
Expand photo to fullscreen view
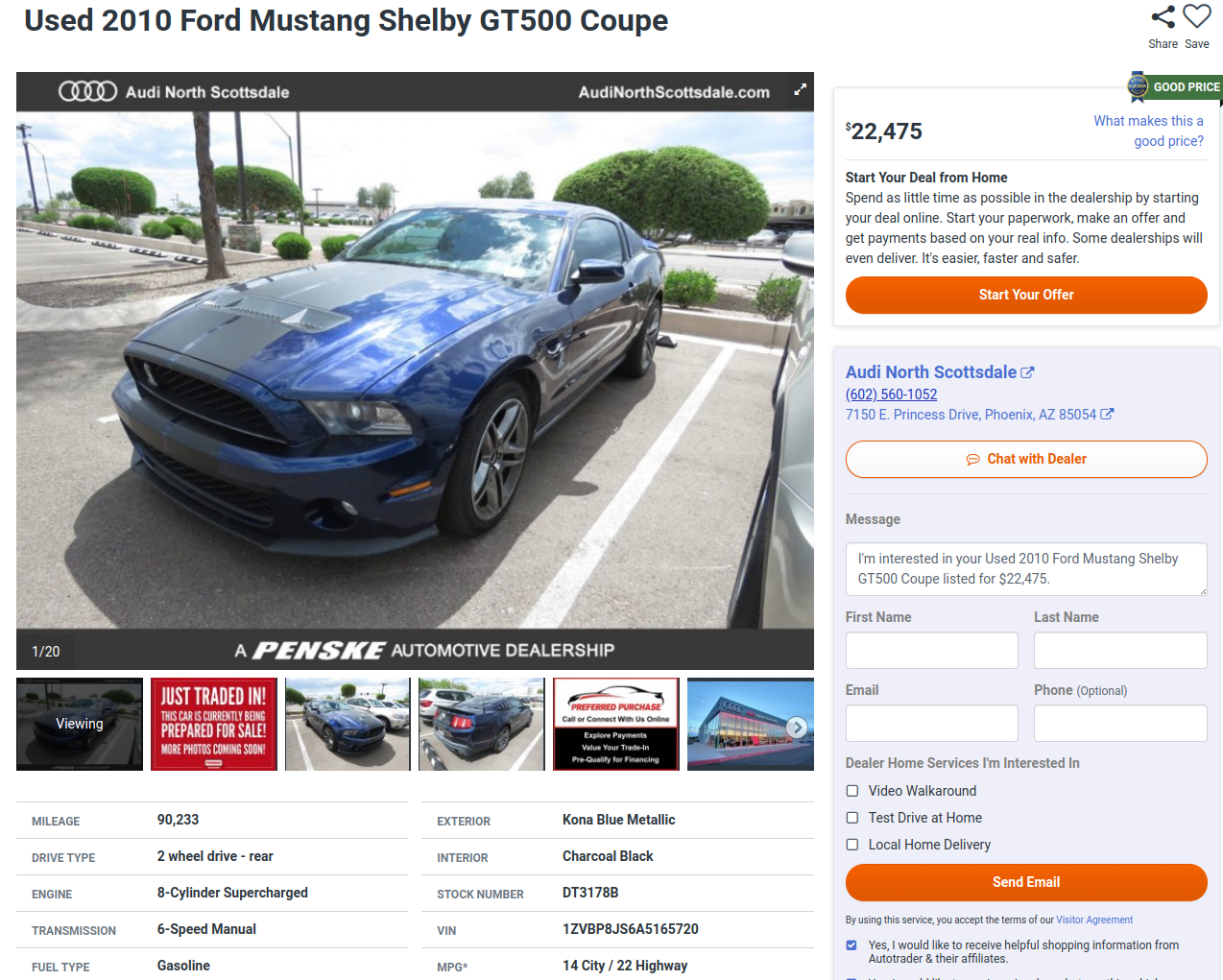click(800, 90)
